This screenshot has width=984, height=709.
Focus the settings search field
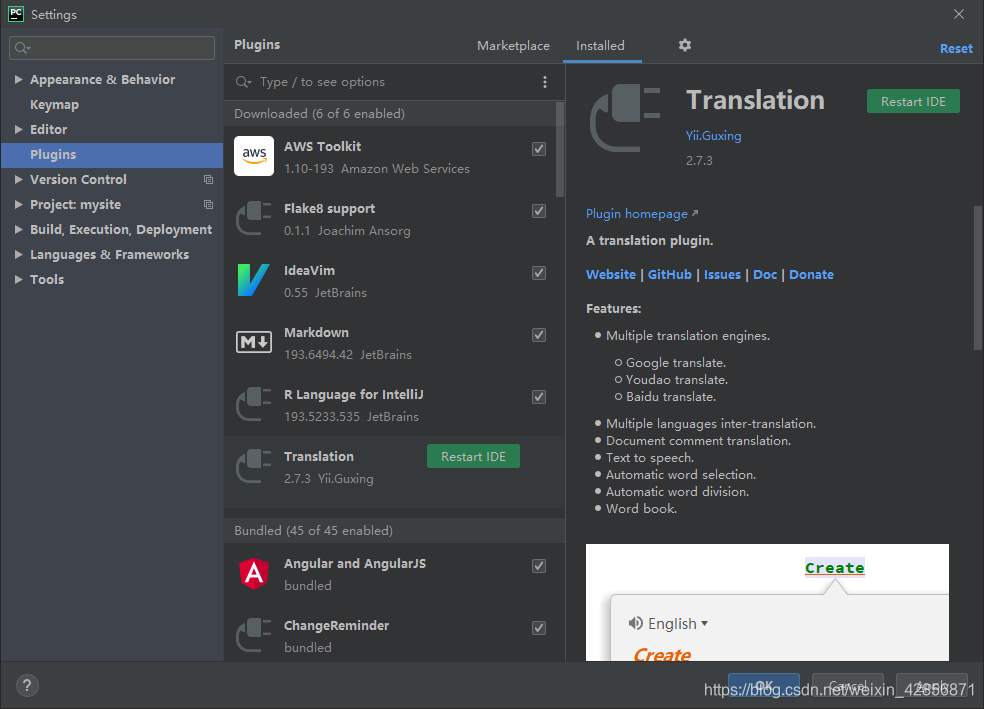[x=112, y=48]
